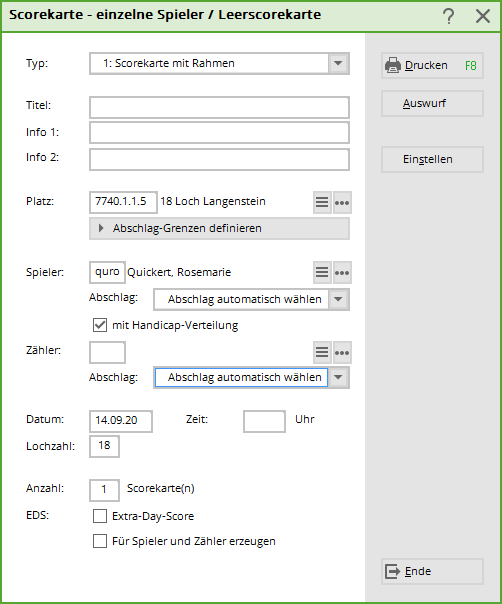The height and width of the screenshot is (604, 502).
Task: Open Zähler Abschlag dropdown arrow
Action: [x=338, y=377]
